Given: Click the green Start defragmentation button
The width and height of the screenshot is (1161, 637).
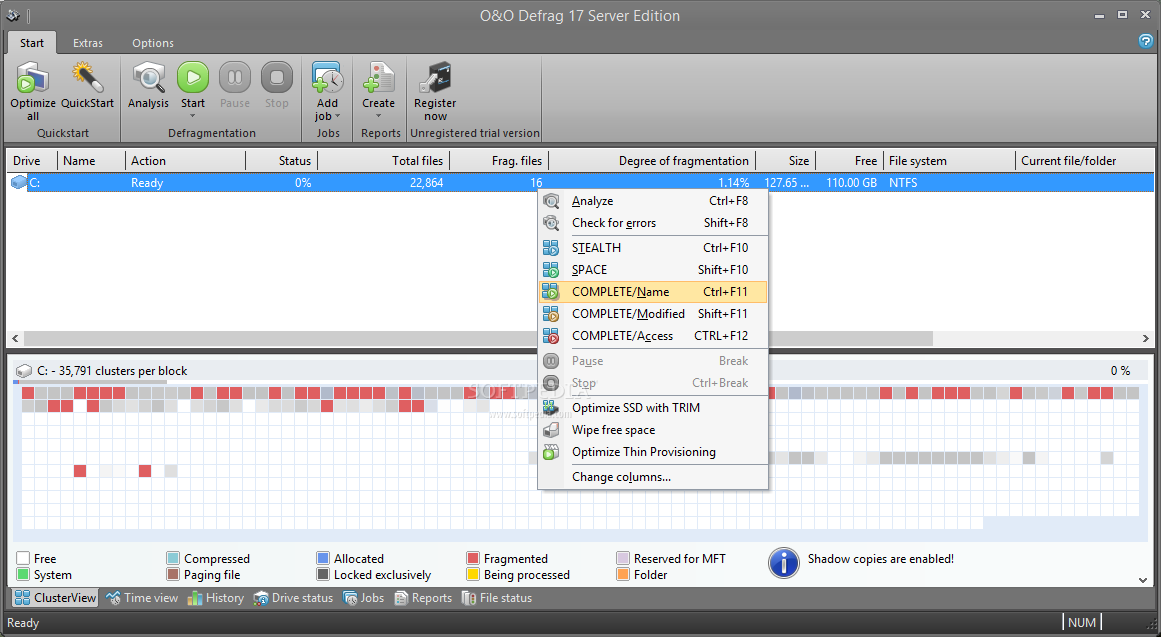Looking at the screenshot, I should coord(193,77).
